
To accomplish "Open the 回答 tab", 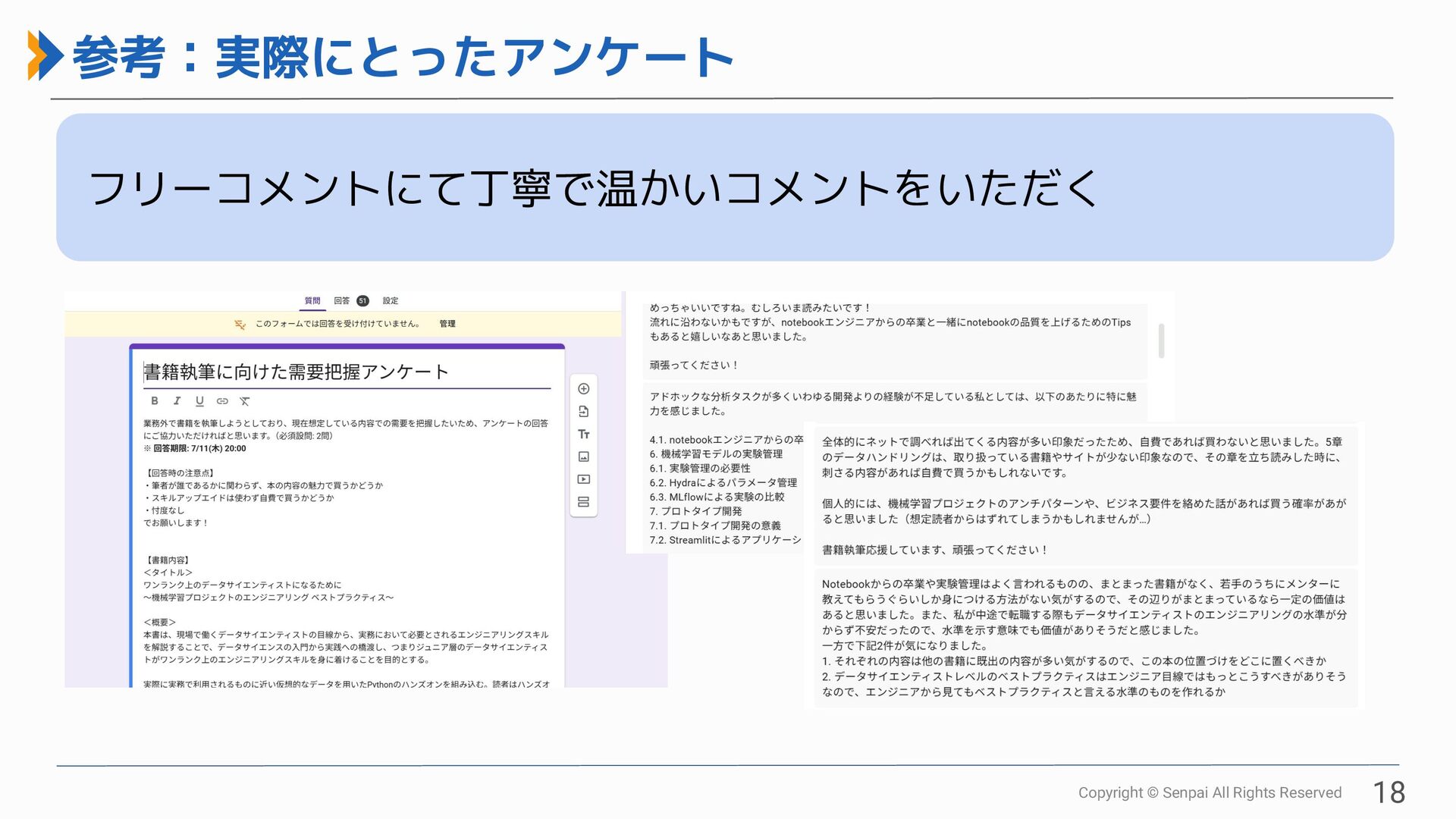I will point(342,301).
